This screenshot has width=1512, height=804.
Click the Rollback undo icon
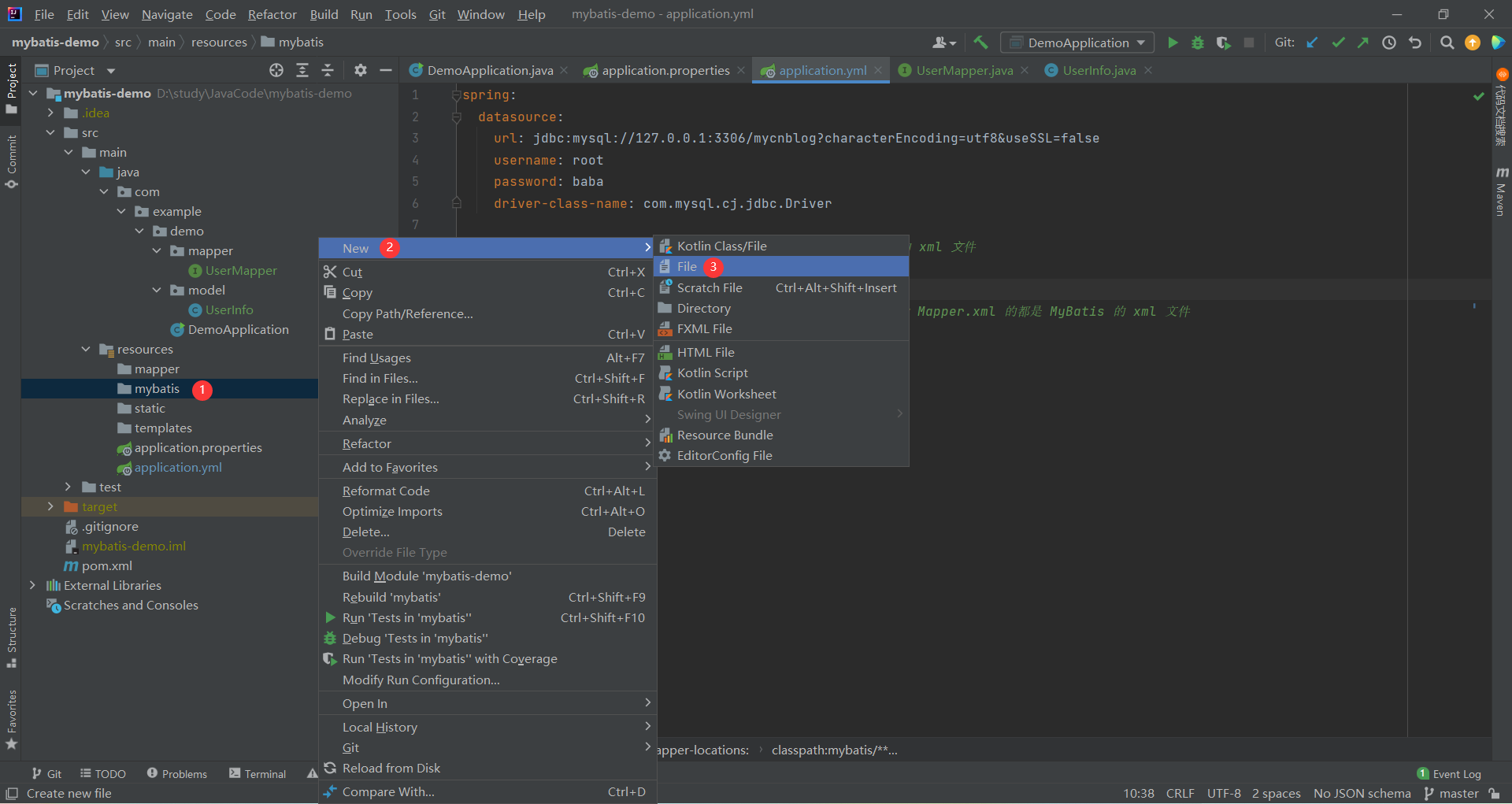pos(1415,43)
